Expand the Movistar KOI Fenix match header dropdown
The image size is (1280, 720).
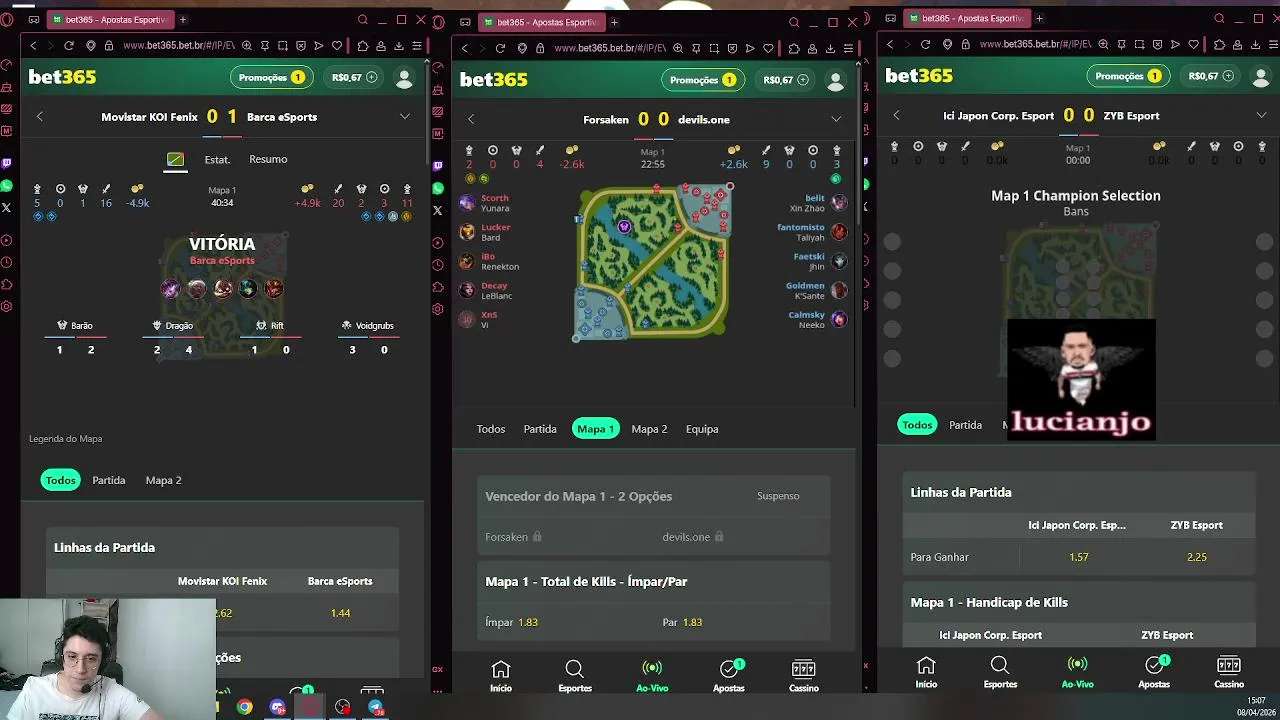(x=405, y=117)
